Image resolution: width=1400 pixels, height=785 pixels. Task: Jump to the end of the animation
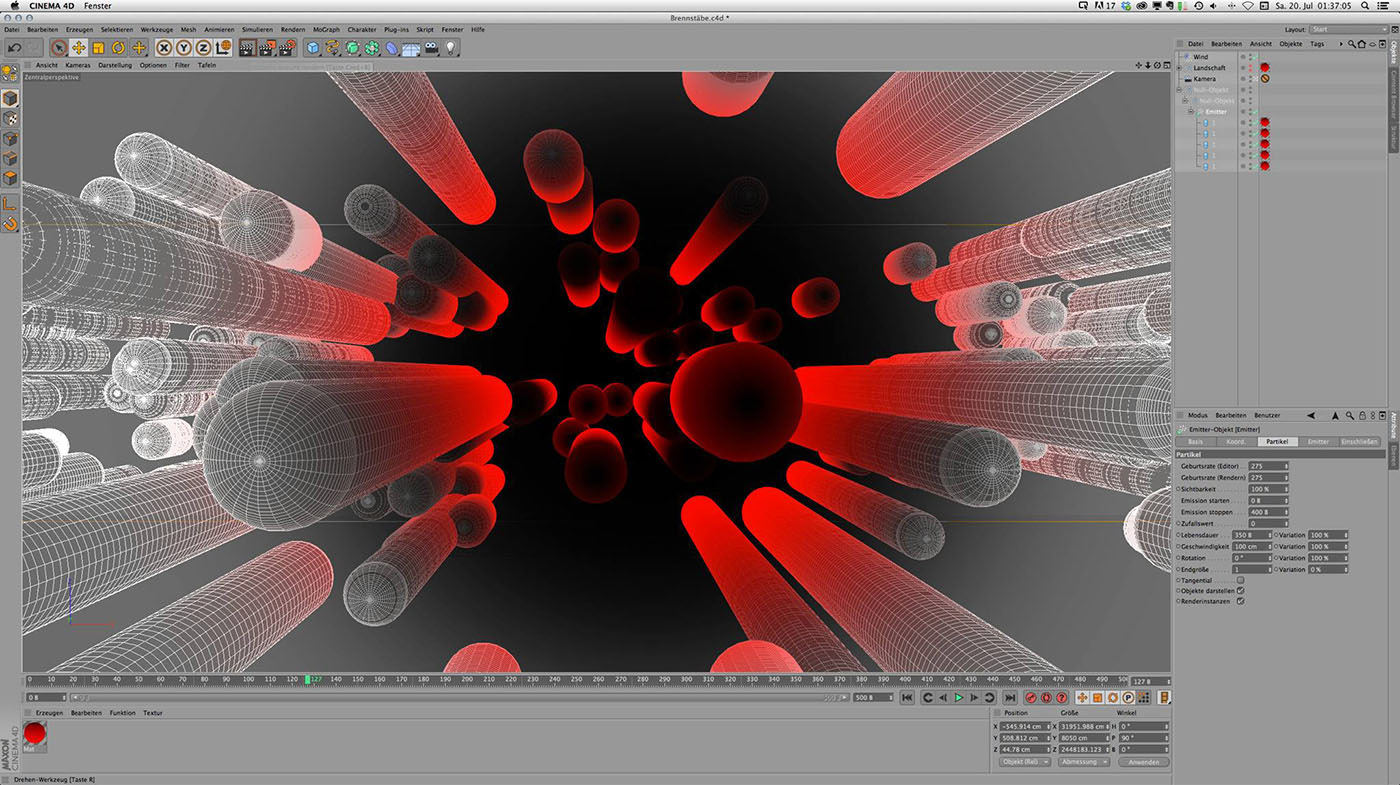coord(1010,697)
